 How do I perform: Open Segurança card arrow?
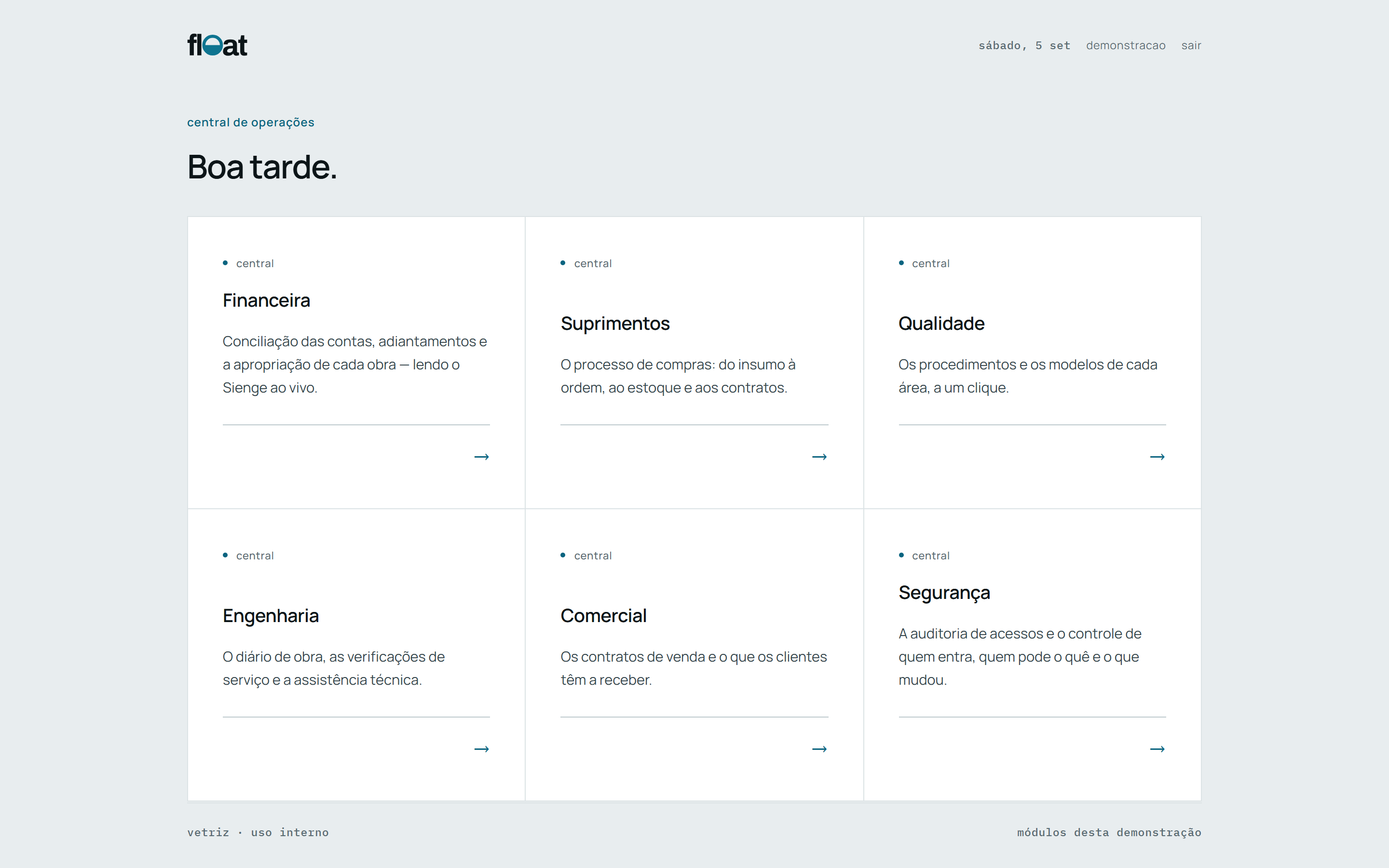pyautogui.click(x=1157, y=749)
